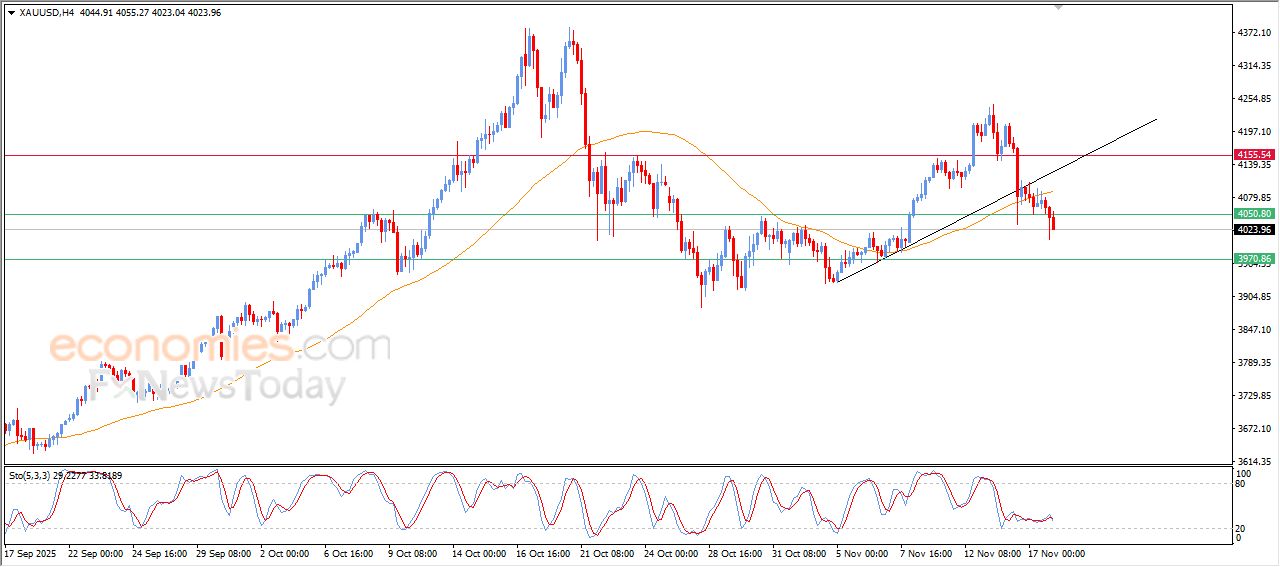Click the black triangle before XAUUSD,H4

[x=11, y=13]
